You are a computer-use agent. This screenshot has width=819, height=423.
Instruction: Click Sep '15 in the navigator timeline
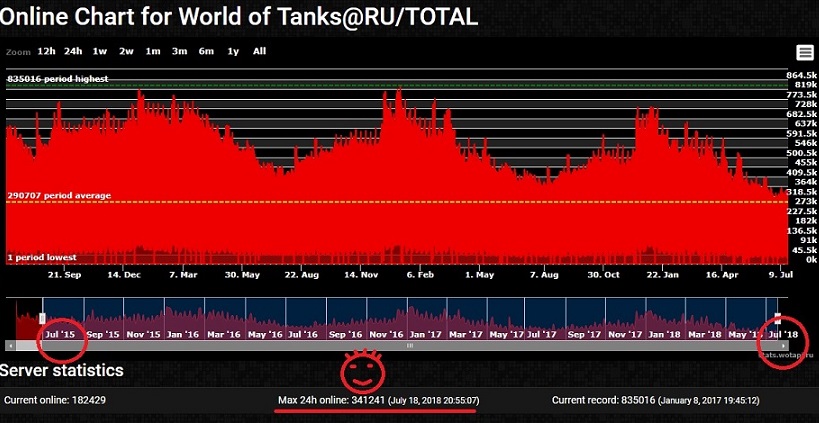(x=103, y=334)
